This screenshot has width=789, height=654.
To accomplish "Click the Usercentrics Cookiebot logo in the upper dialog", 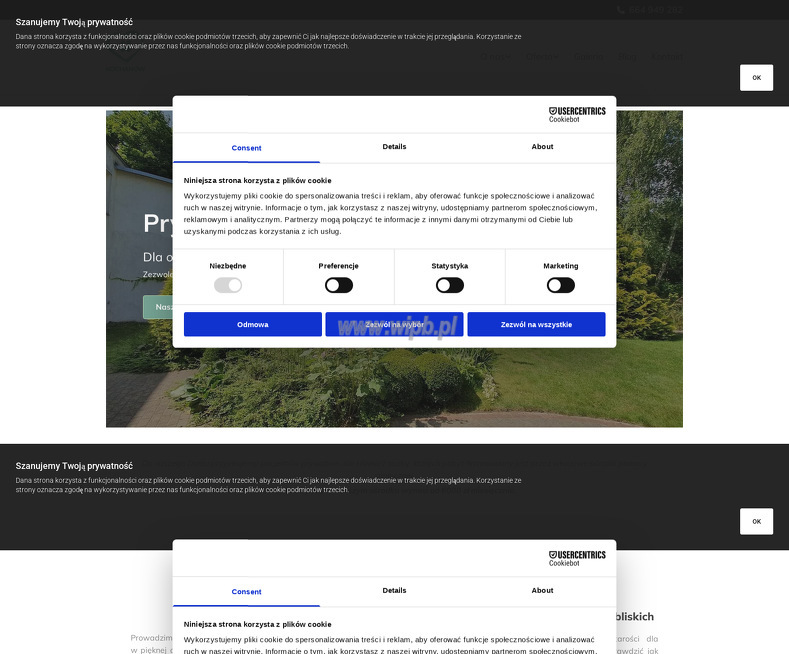I will (577, 115).
